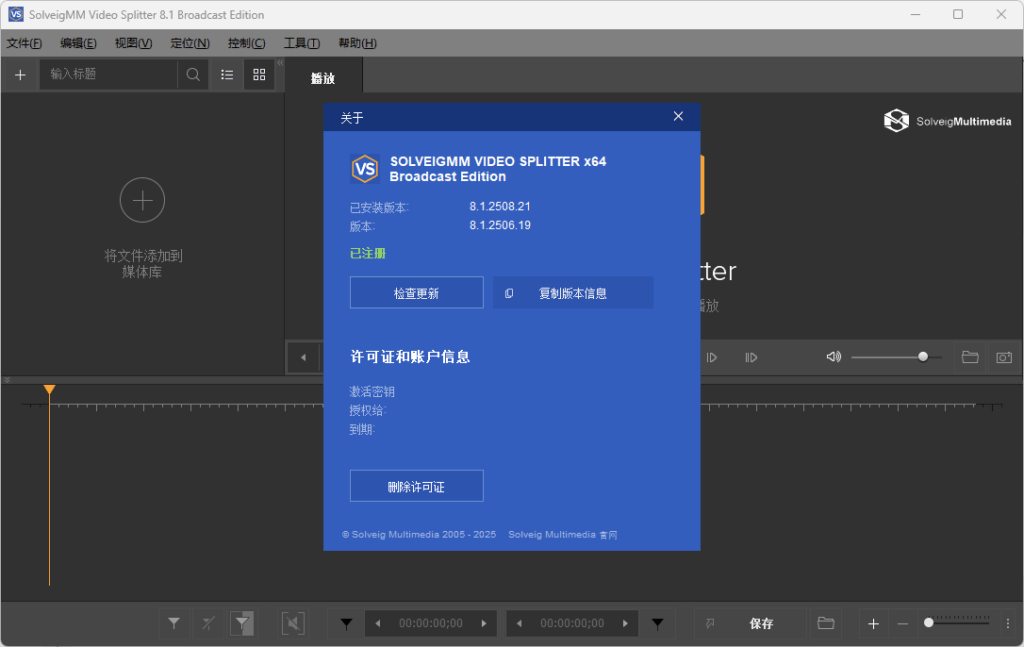Click the 删除许可证 button
1024x647 pixels.
point(416,485)
